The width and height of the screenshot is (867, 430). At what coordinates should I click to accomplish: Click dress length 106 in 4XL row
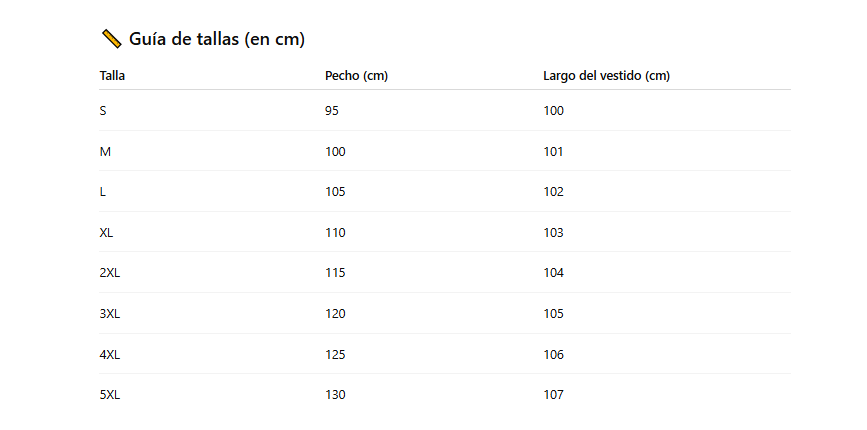(x=553, y=354)
